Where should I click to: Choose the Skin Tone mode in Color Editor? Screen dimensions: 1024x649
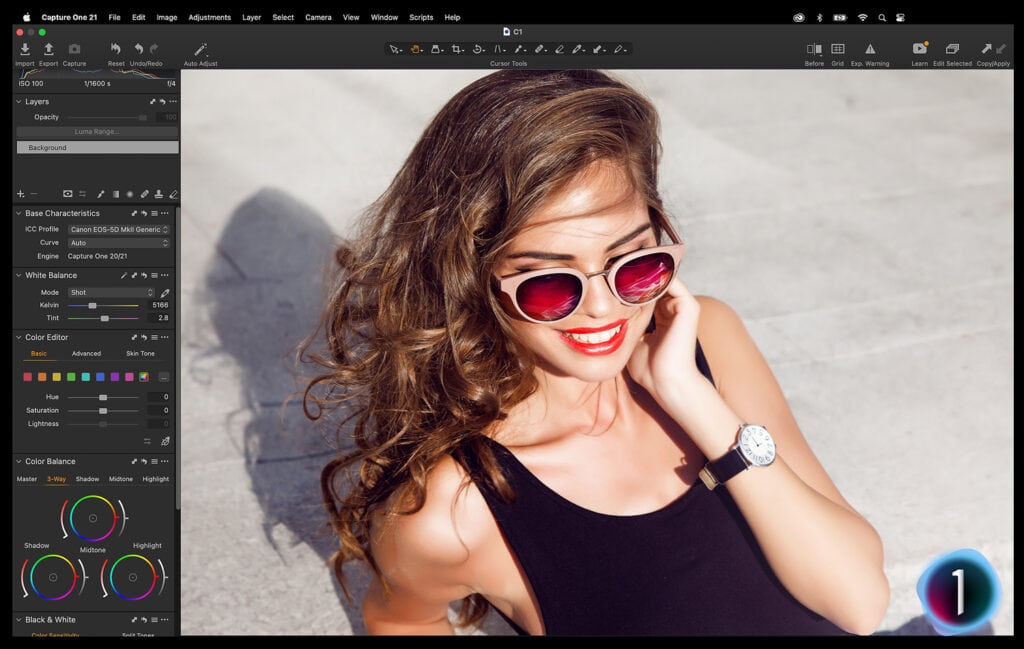pos(140,353)
